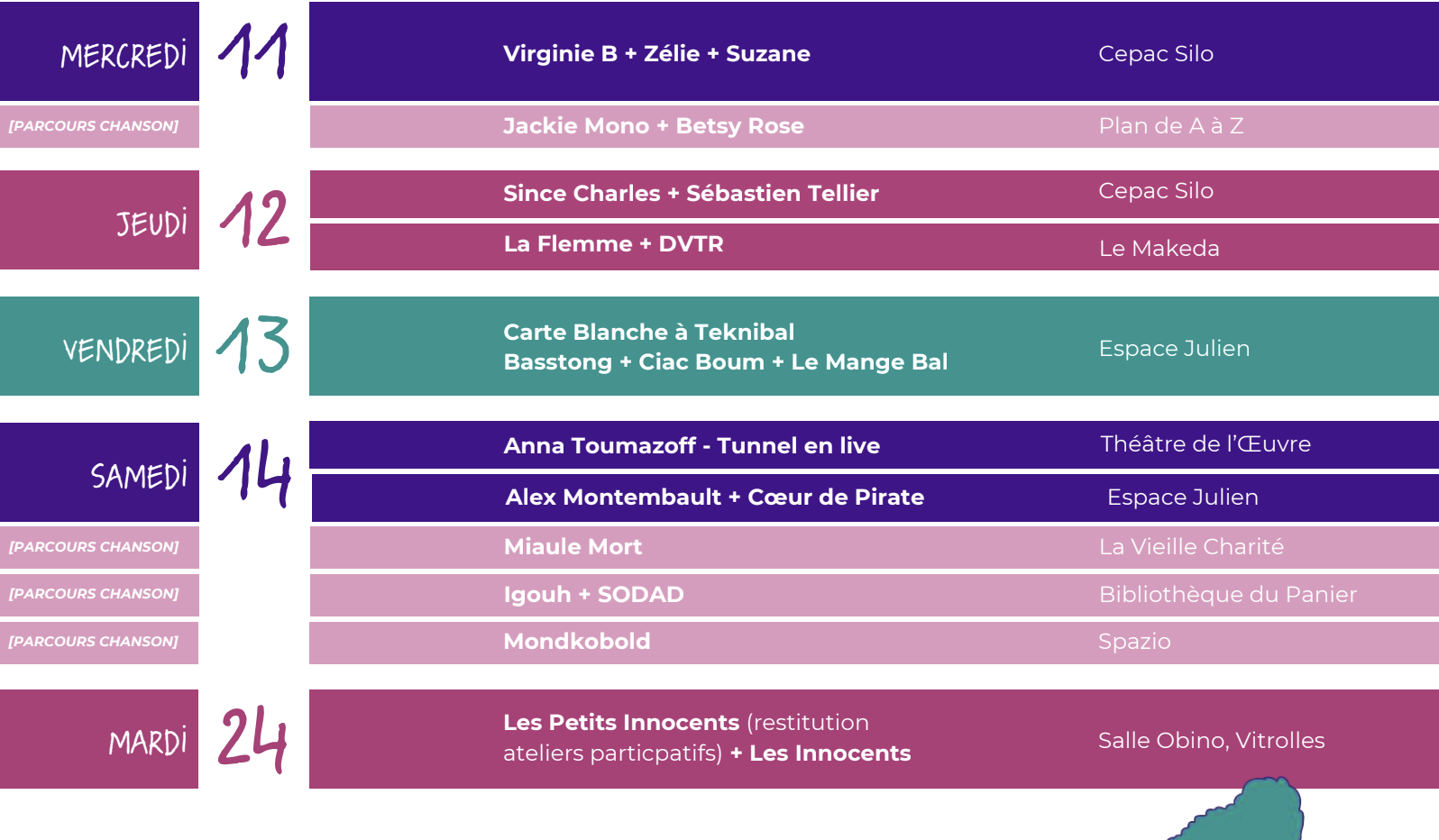
Task: Click Salle Obino, Vitrolles venue
Action: pos(1211,741)
